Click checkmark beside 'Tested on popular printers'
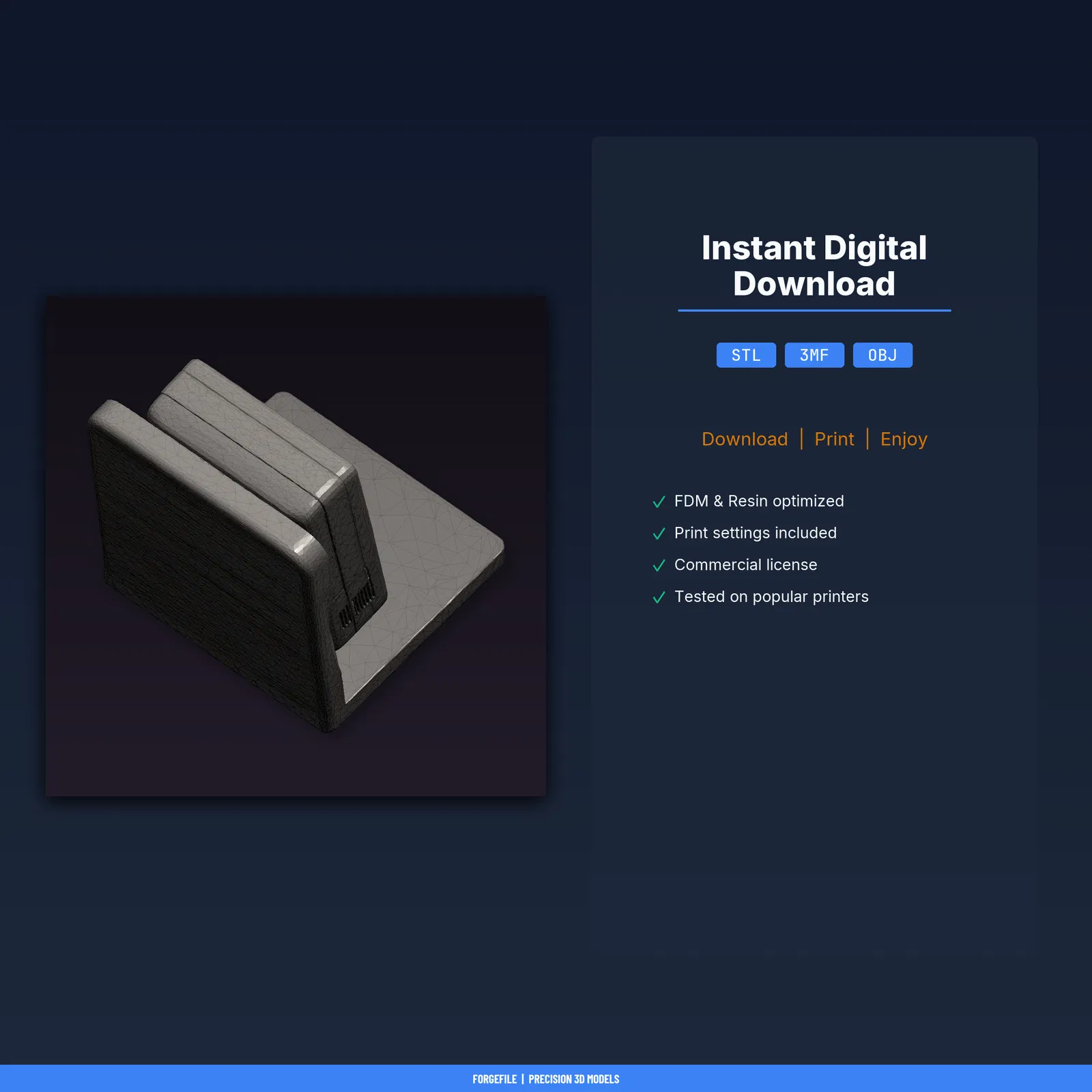The width and height of the screenshot is (1092, 1092). click(x=659, y=597)
